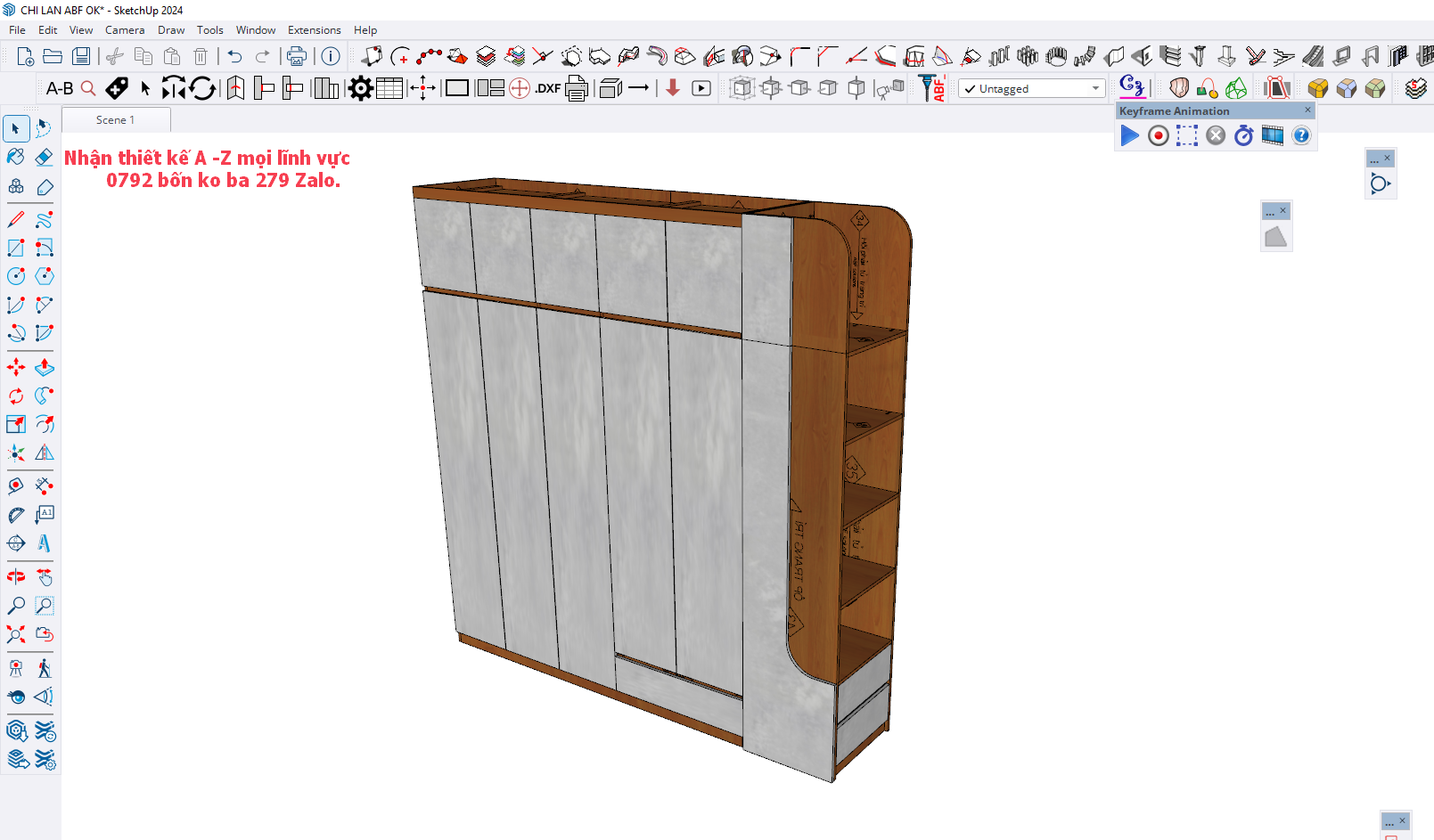Close the Keyframe Animation toolbar
Image resolution: width=1434 pixels, height=840 pixels.
[x=1307, y=110]
